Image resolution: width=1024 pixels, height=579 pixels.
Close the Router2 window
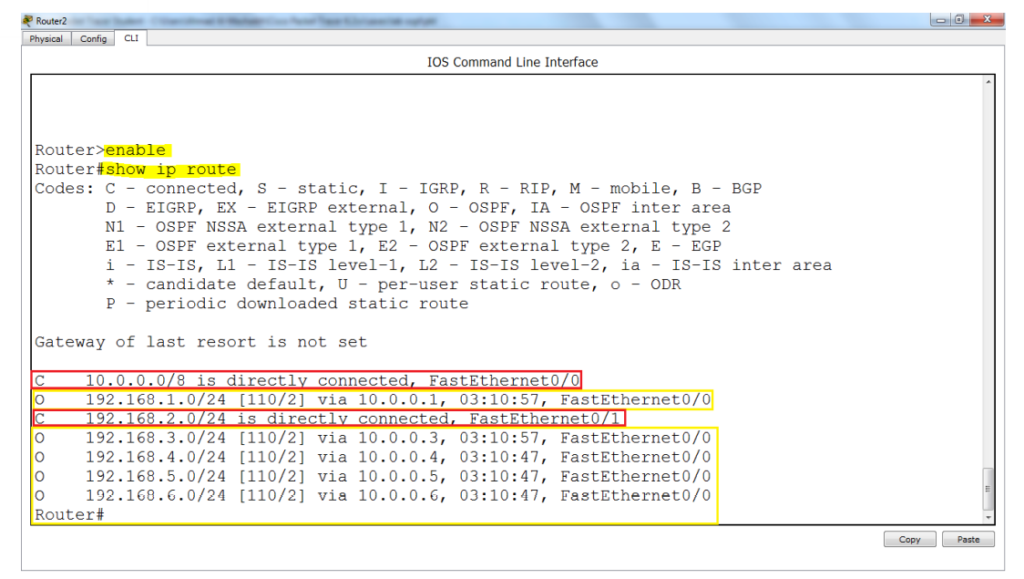tap(987, 20)
